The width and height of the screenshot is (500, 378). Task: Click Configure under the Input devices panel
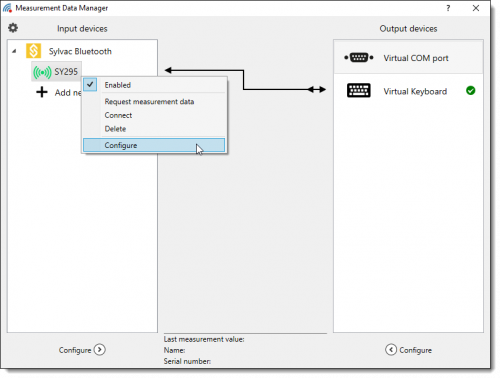[x=75, y=350]
